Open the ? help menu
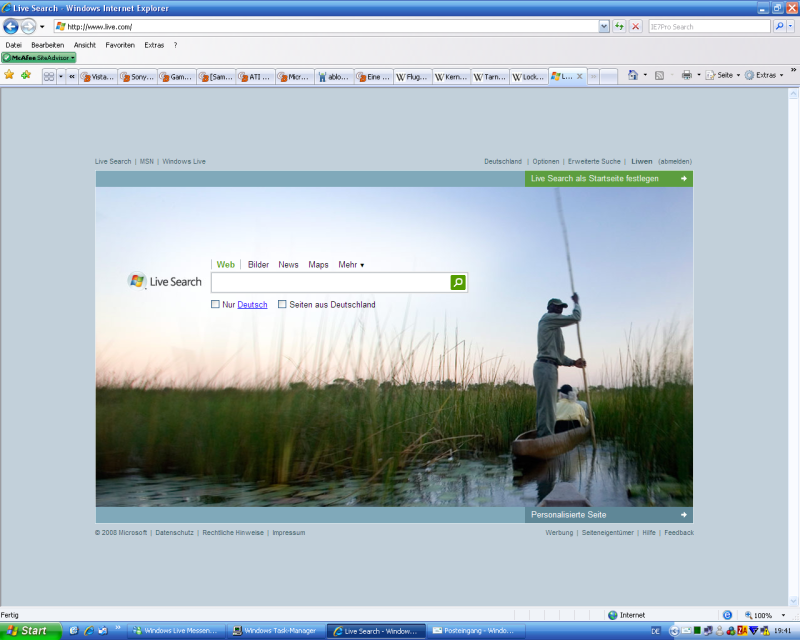 [x=176, y=45]
